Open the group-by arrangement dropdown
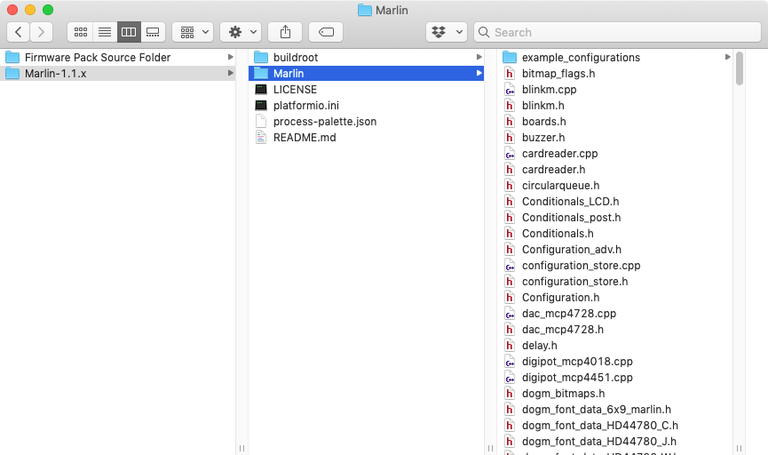The height and width of the screenshot is (455, 768). (192, 32)
